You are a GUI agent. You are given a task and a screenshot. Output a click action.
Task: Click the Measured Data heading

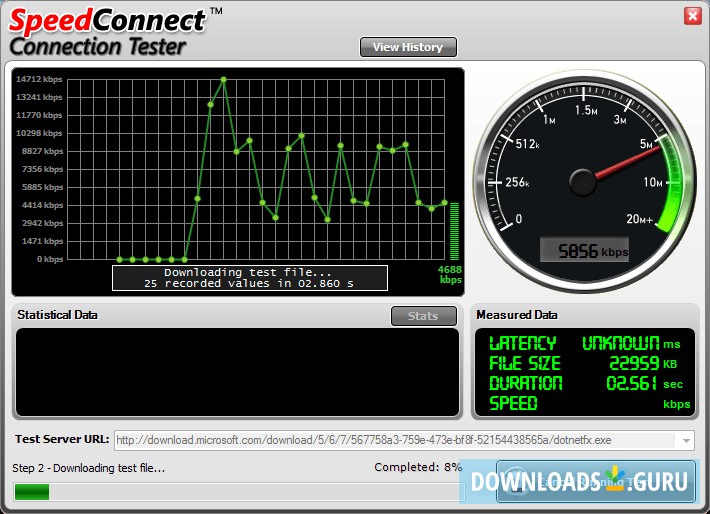517,315
